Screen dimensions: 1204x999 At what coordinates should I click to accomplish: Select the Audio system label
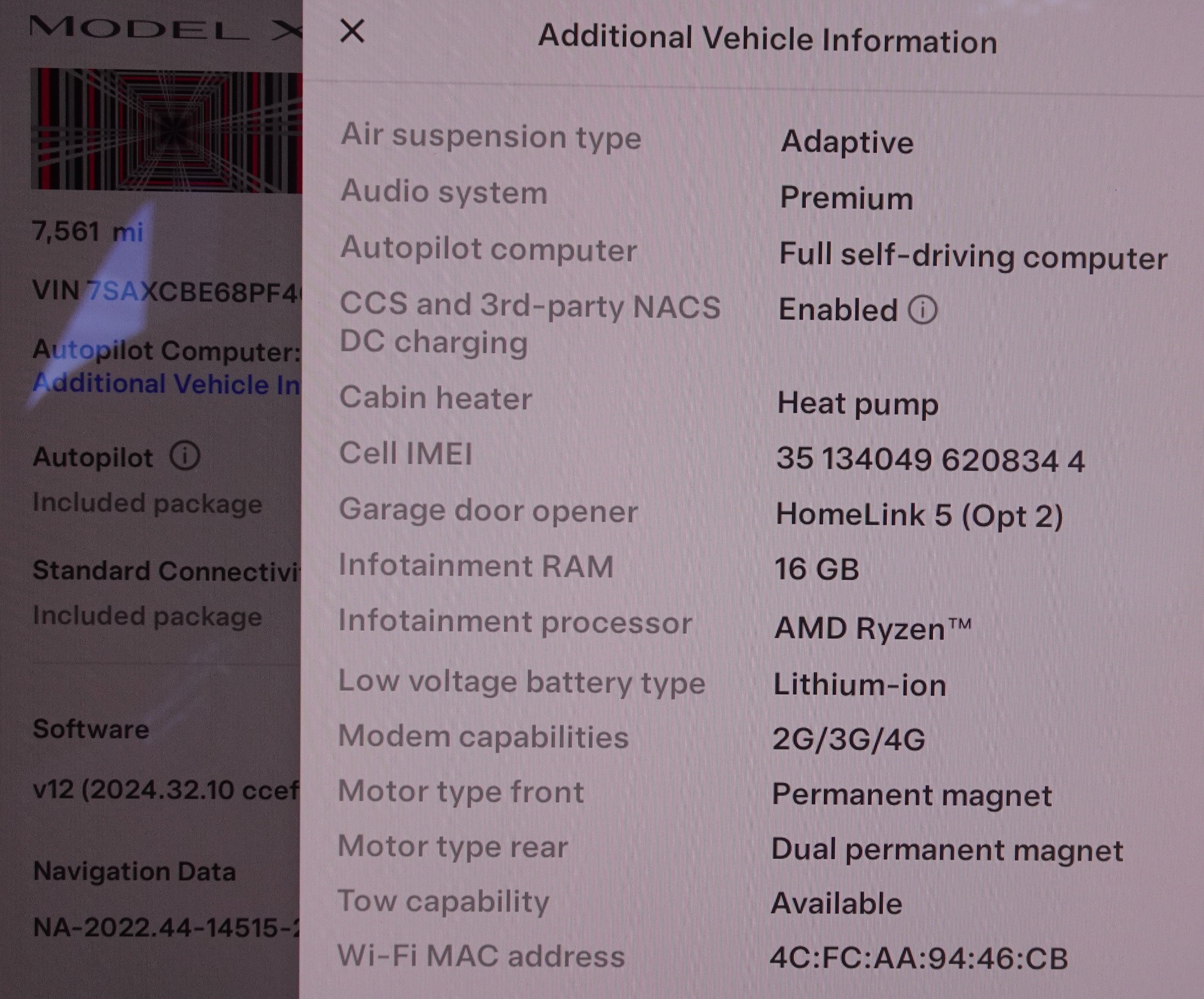444,191
